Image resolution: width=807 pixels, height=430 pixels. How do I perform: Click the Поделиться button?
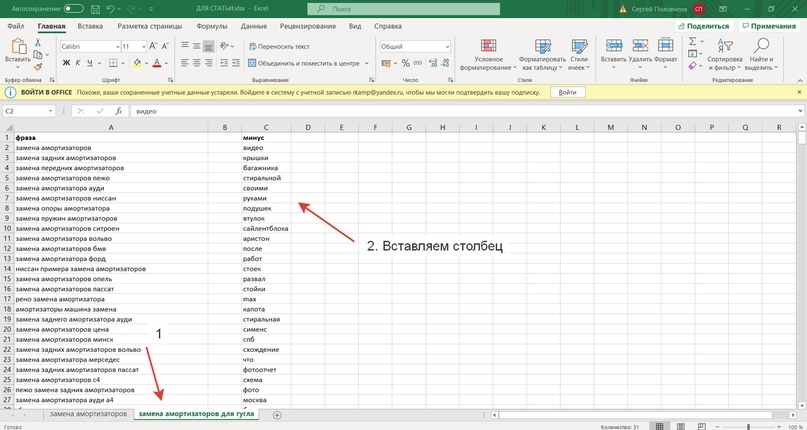[x=704, y=26]
